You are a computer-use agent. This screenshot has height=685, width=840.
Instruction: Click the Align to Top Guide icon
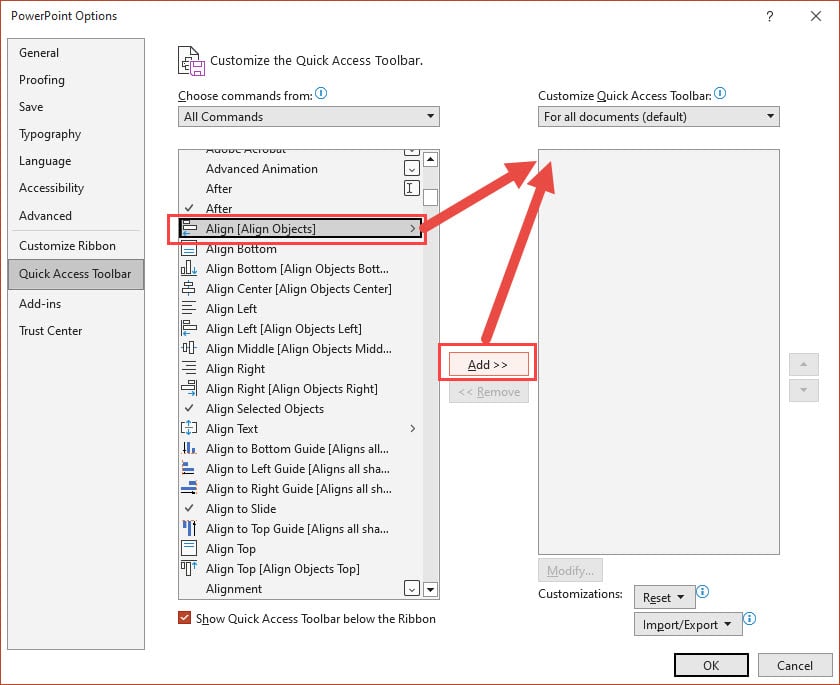tap(189, 528)
